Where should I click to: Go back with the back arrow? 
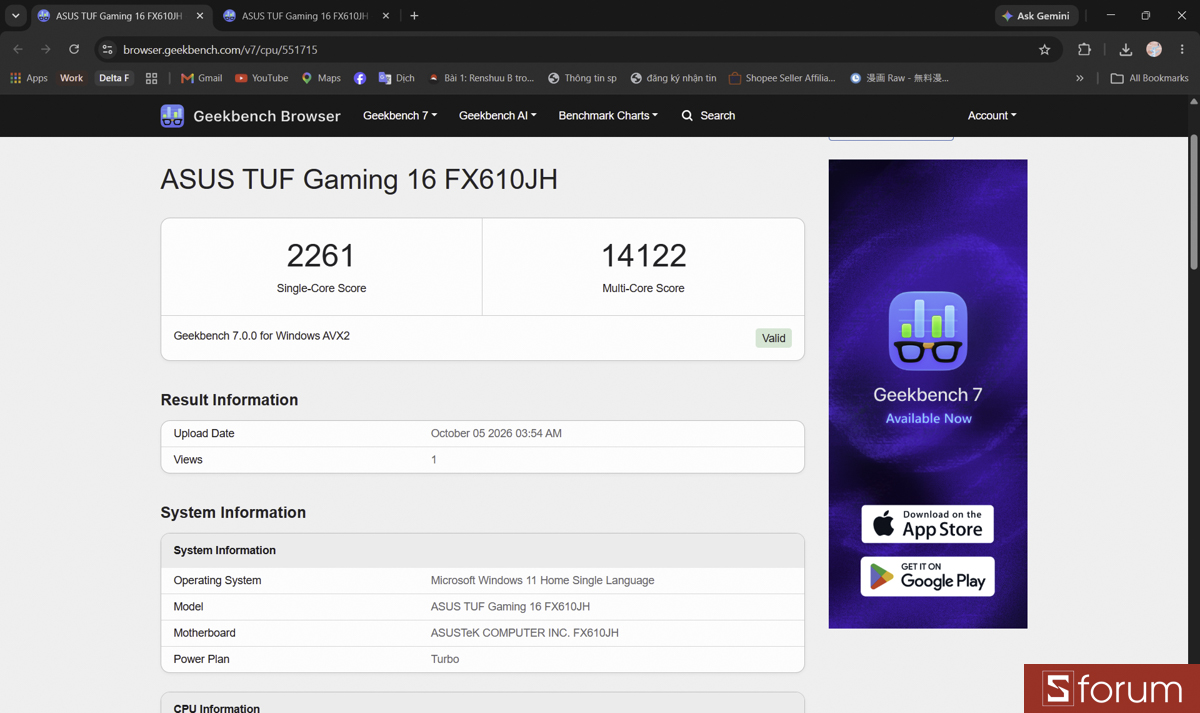coord(18,49)
